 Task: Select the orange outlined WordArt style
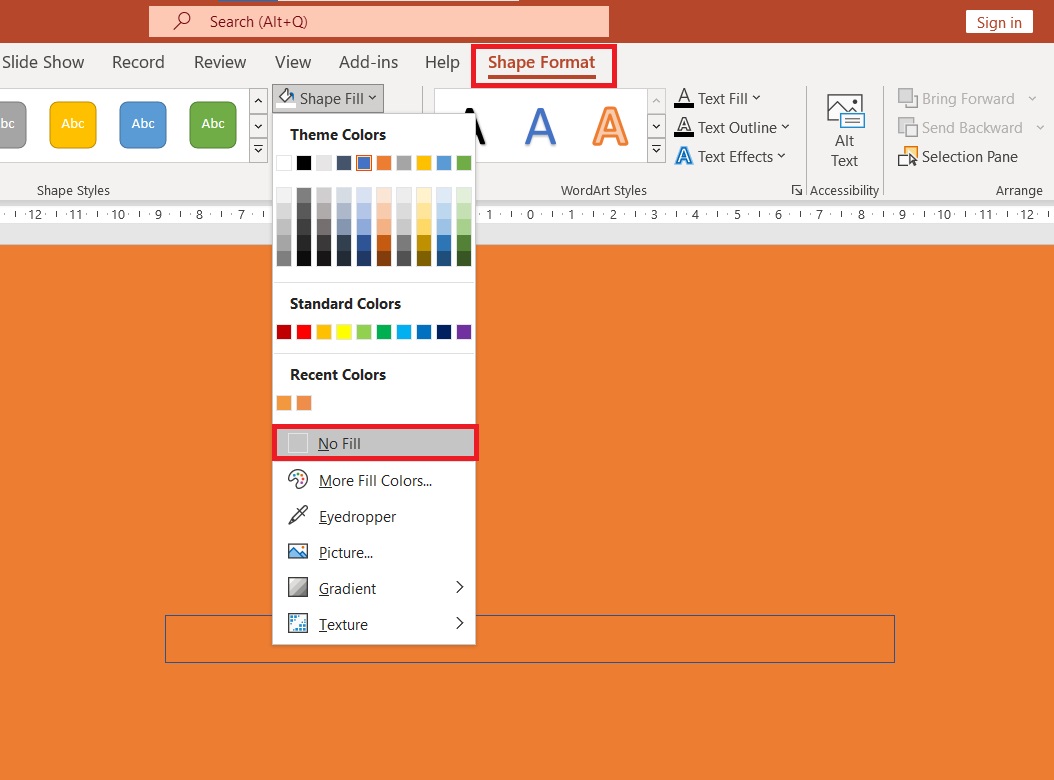[609, 125]
